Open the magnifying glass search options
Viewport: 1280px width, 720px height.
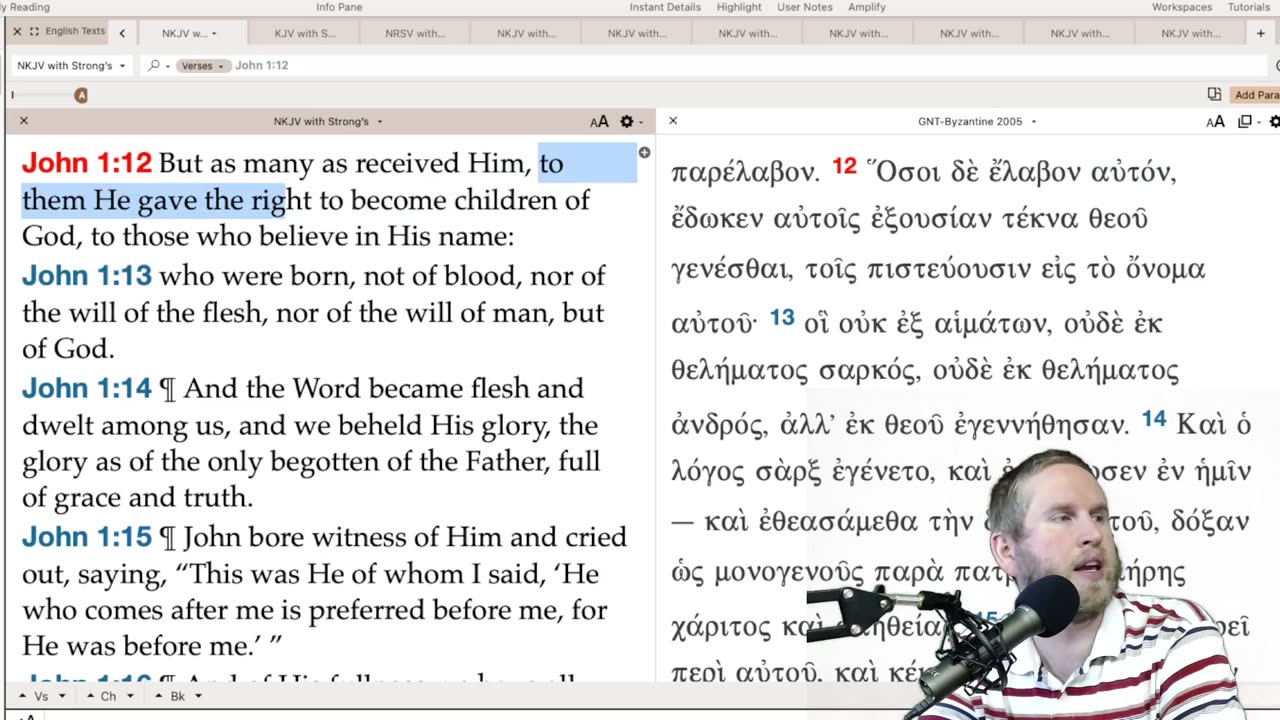[x=158, y=65]
